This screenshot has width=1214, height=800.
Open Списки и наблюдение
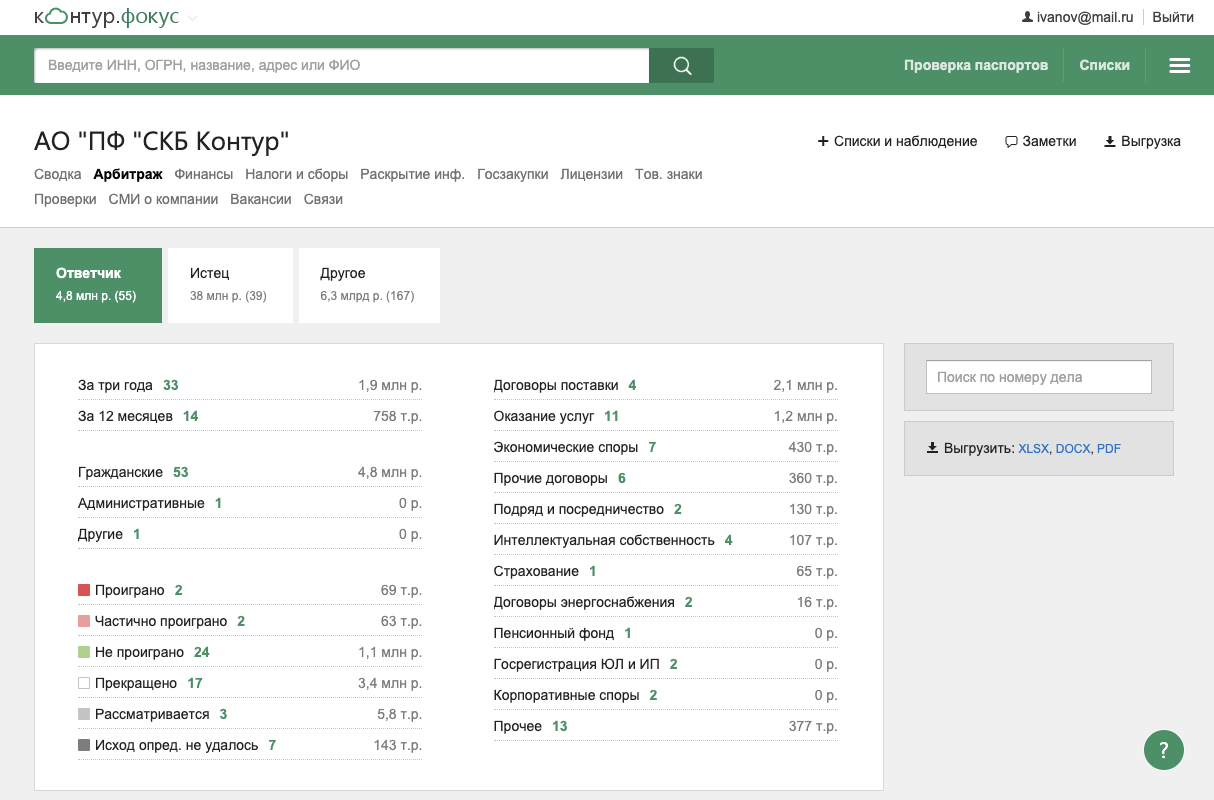pos(898,142)
